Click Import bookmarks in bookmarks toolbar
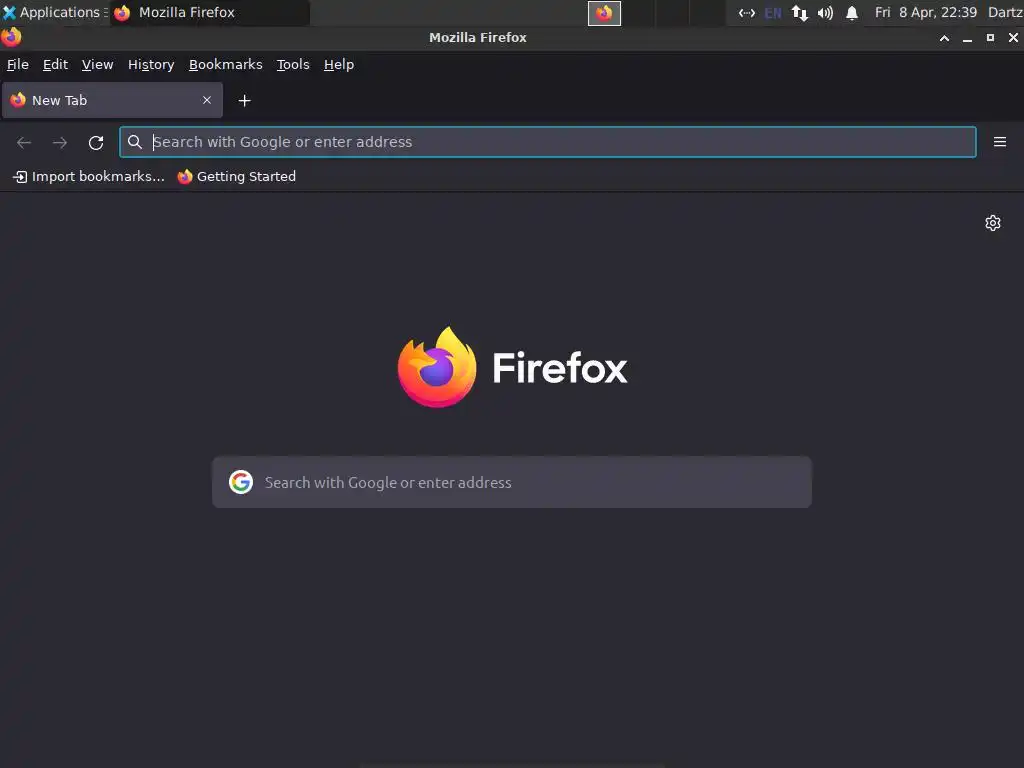Image resolution: width=1024 pixels, height=768 pixels. pos(89,176)
